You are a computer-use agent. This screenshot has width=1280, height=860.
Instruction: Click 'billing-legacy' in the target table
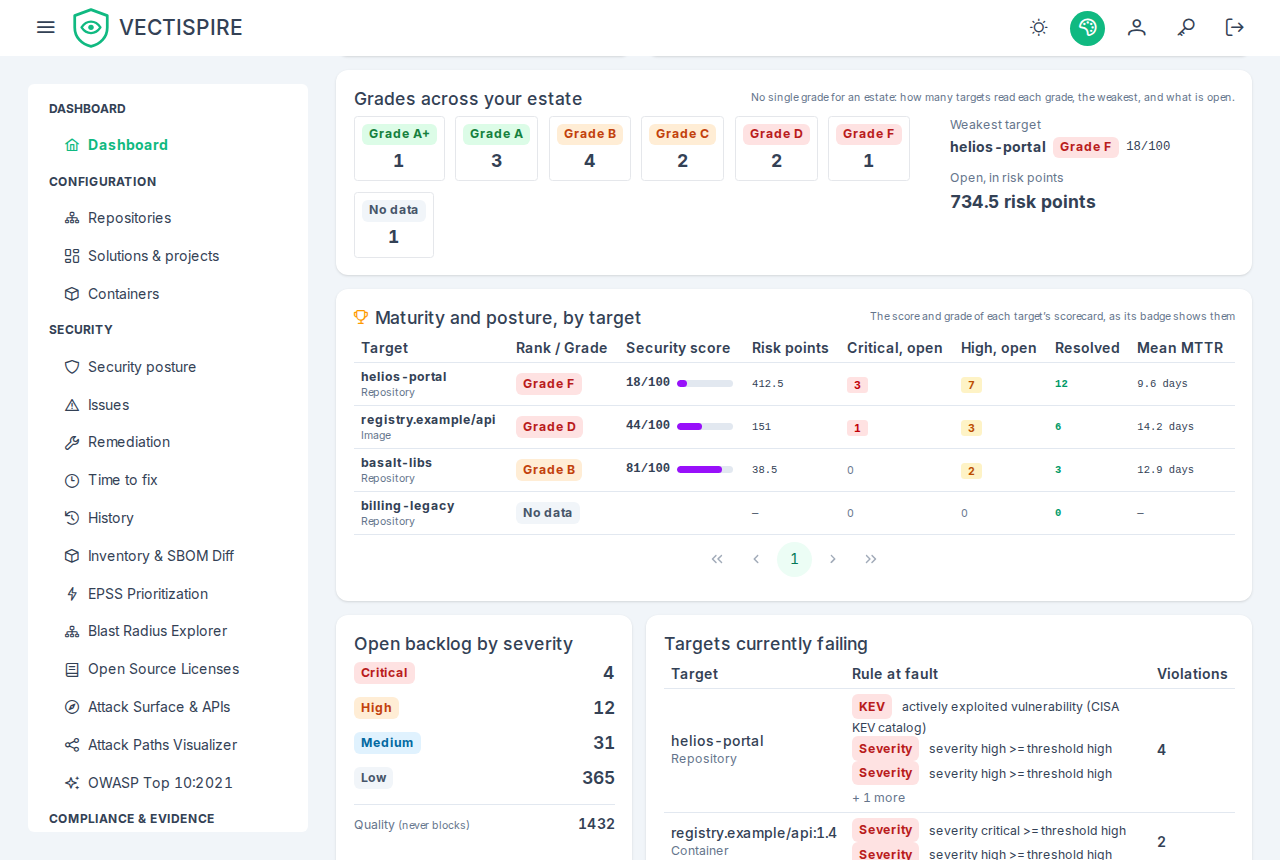tap(408, 506)
